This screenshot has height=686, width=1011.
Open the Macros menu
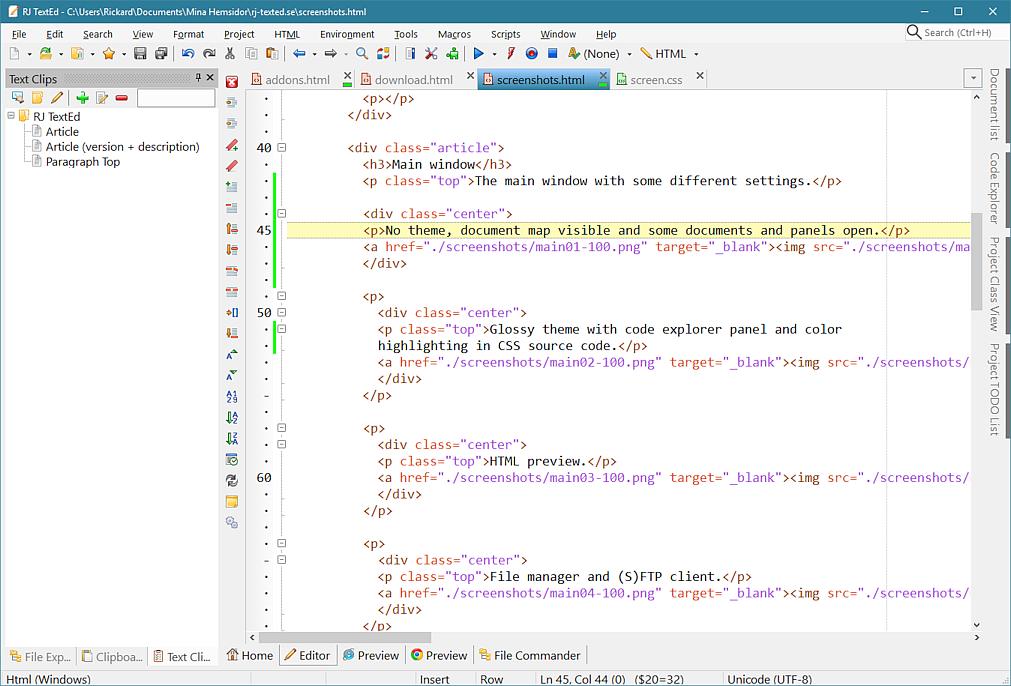(x=454, y=34)
